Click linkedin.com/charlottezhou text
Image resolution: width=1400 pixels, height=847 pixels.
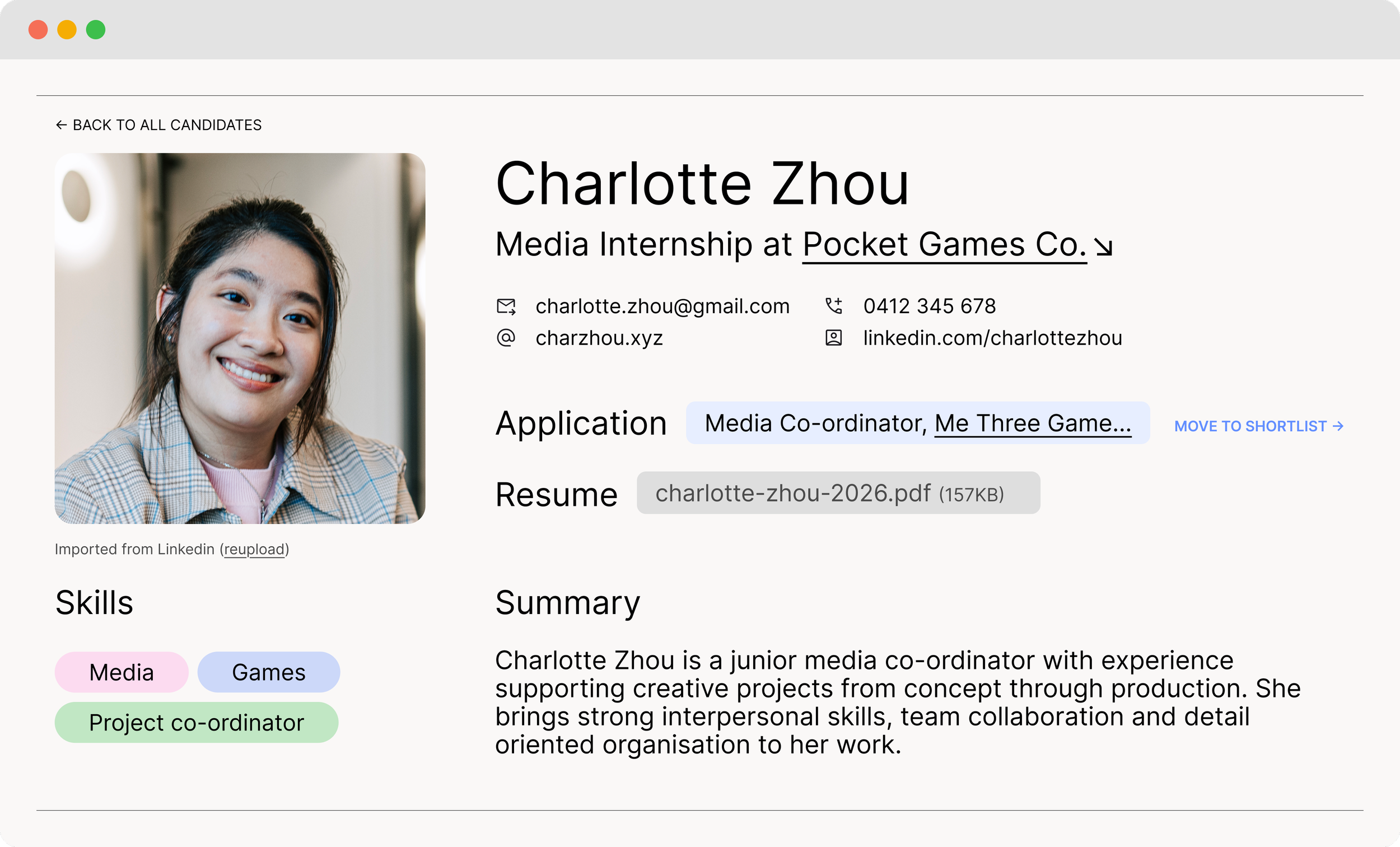pos(993,338)
